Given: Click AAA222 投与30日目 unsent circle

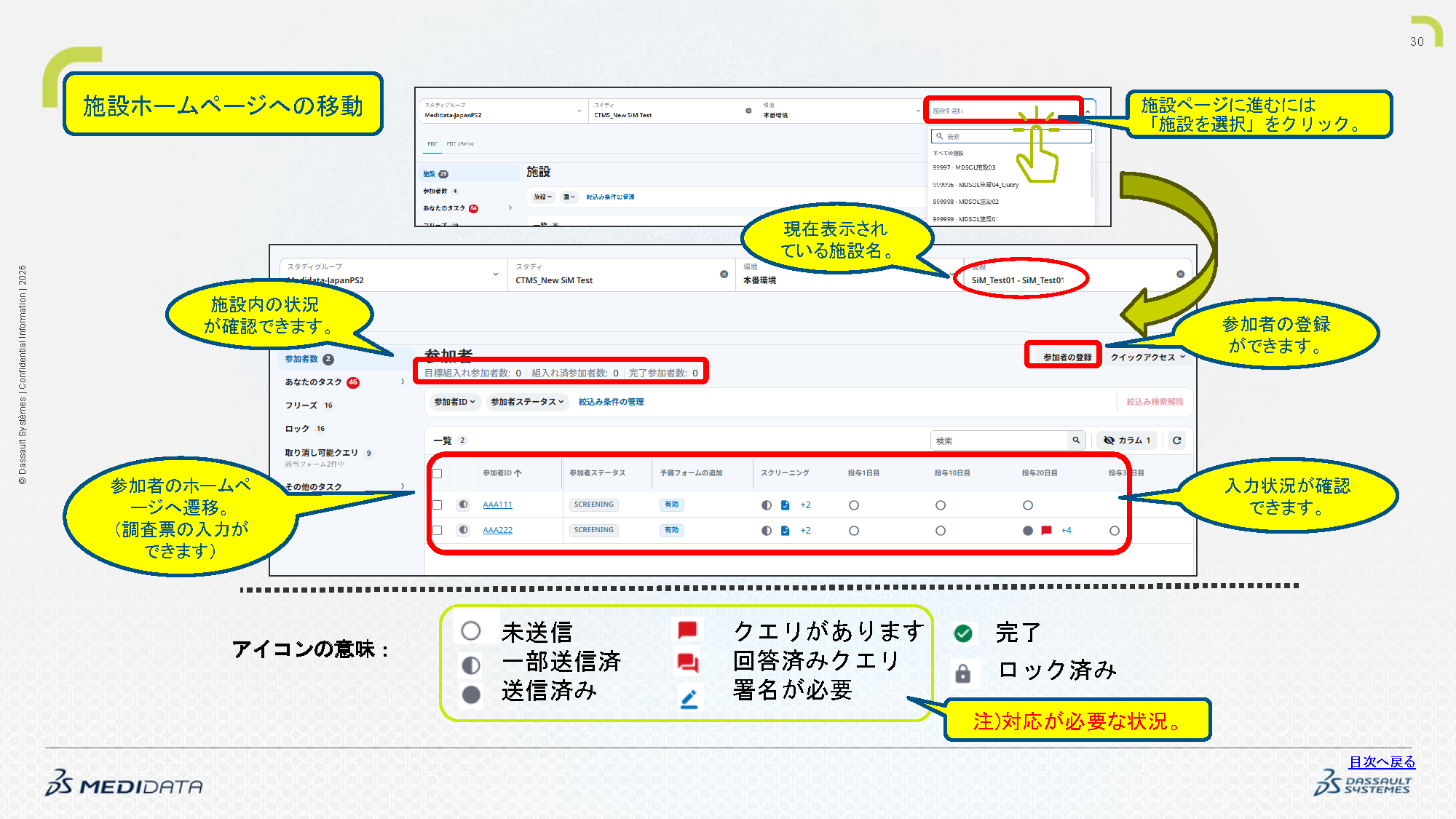Looking at the screenshot, I should tap(1115, 531).
